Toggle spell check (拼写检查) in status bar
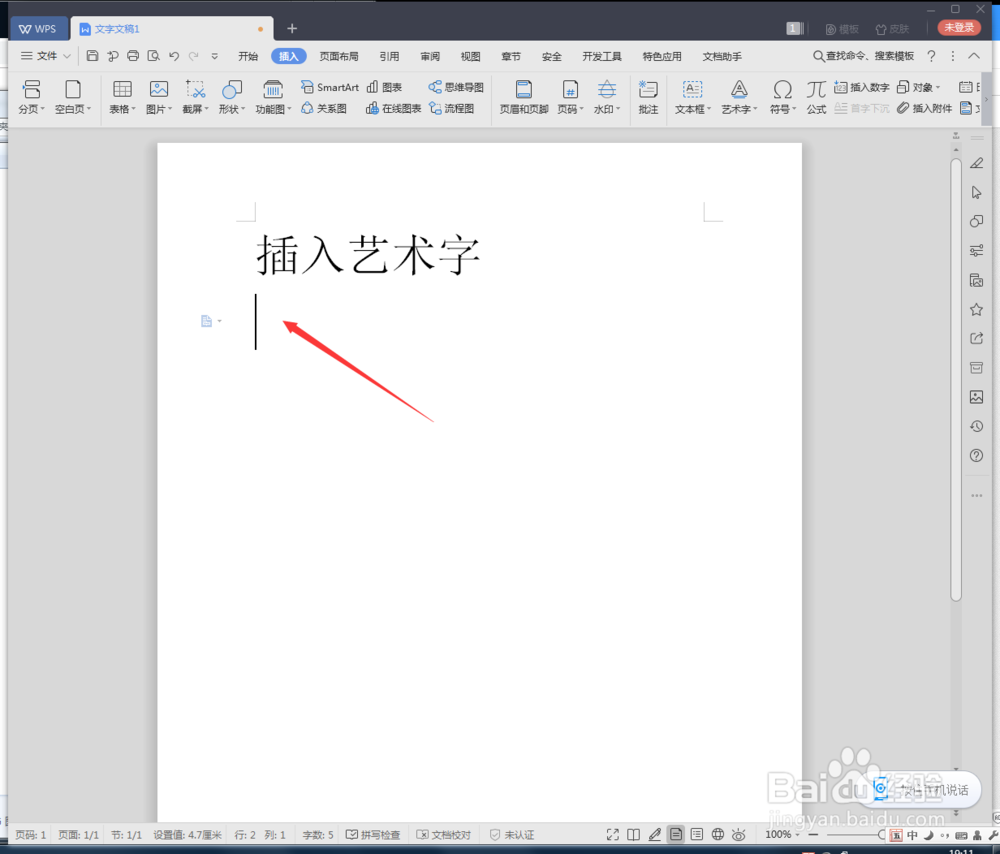Screen dimensions: 1000x854 [373, 835]
